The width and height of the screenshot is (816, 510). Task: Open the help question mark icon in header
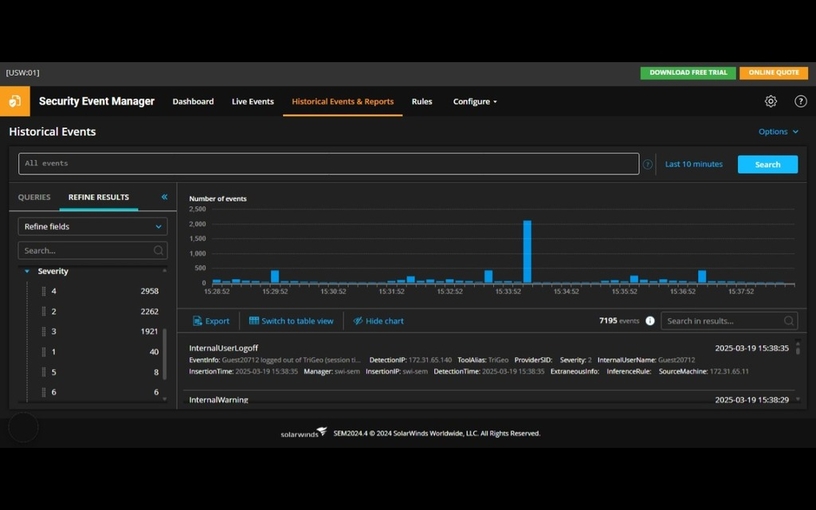pyautogui.click(x=800, y=101)
